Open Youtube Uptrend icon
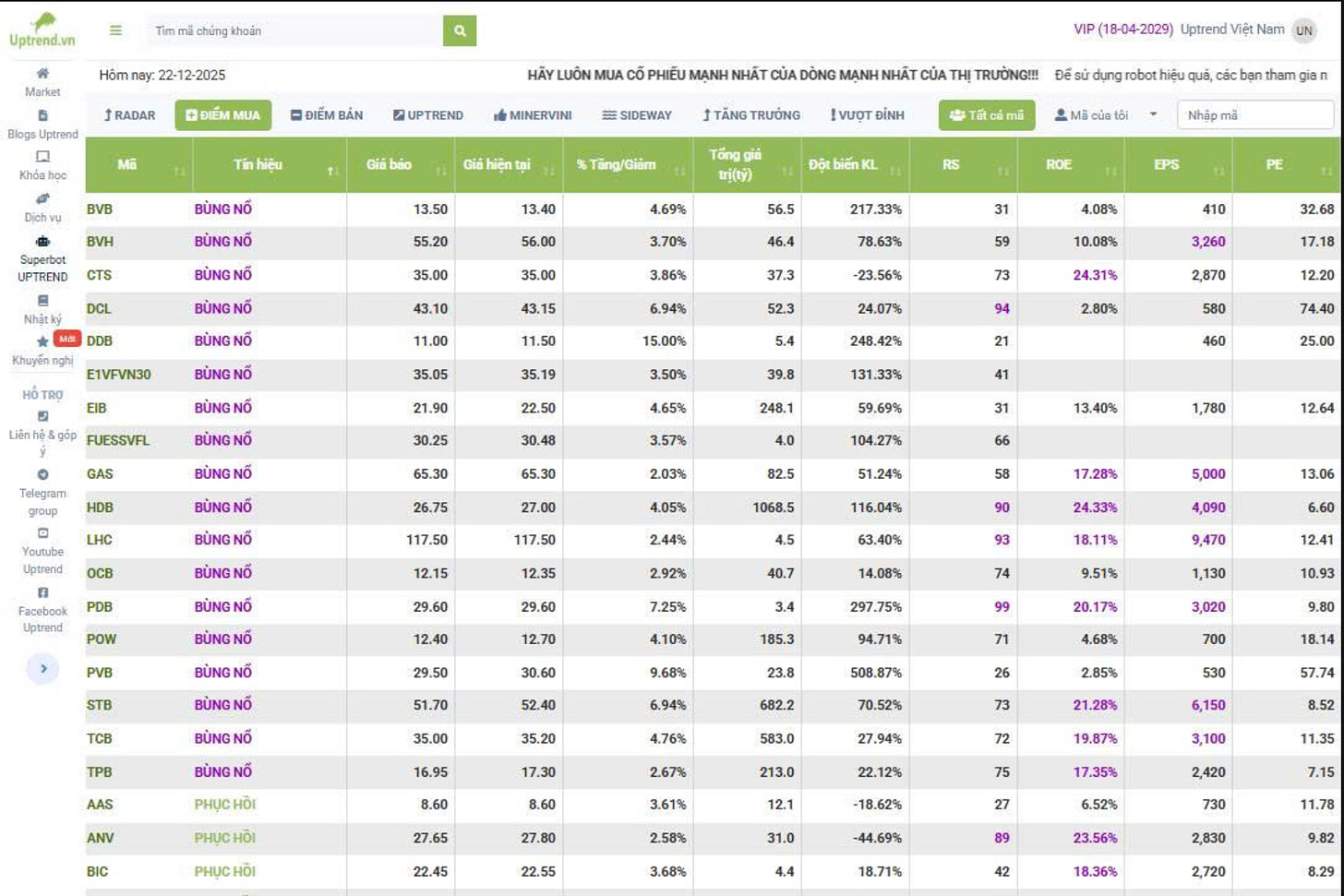 click(42, 533)
